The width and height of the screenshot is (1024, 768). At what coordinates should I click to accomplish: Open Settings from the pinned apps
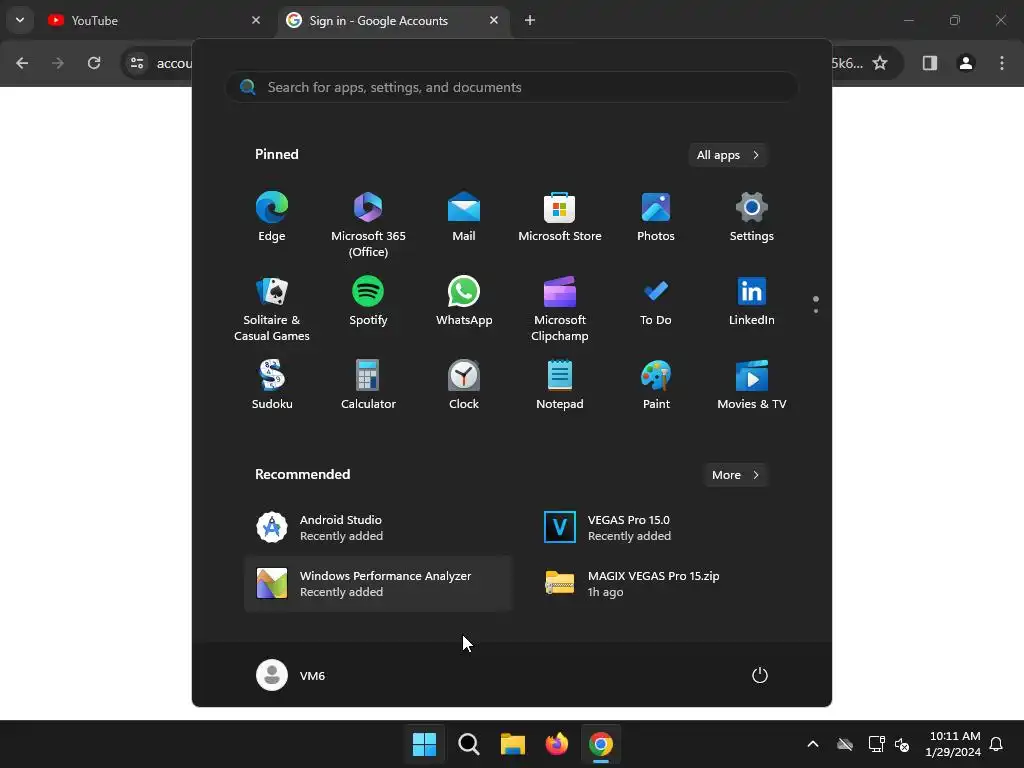point(752,217)
